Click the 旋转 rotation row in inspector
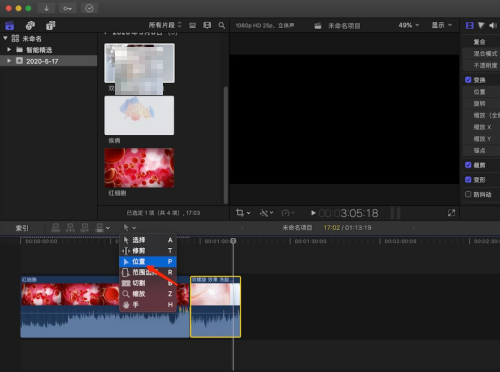This screenshot has width=500, height=372. (481, 103)
